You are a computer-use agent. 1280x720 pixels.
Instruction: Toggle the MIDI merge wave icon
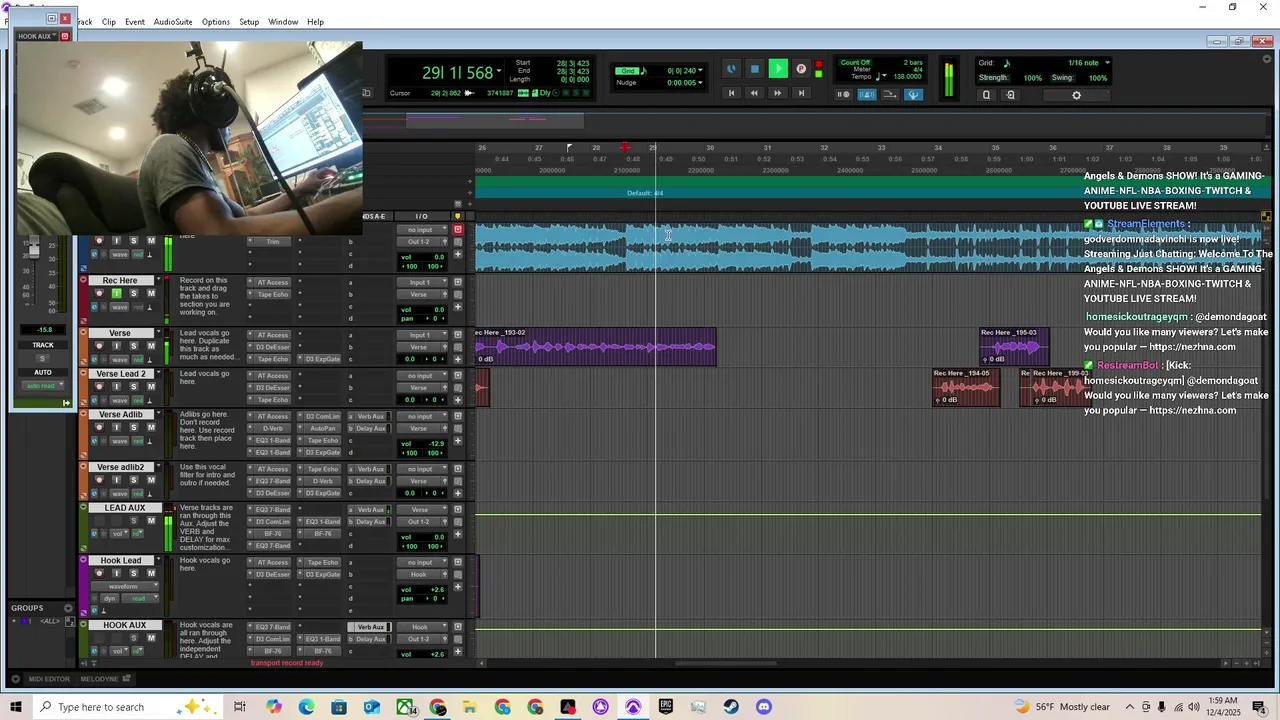[x=890, y=95]
